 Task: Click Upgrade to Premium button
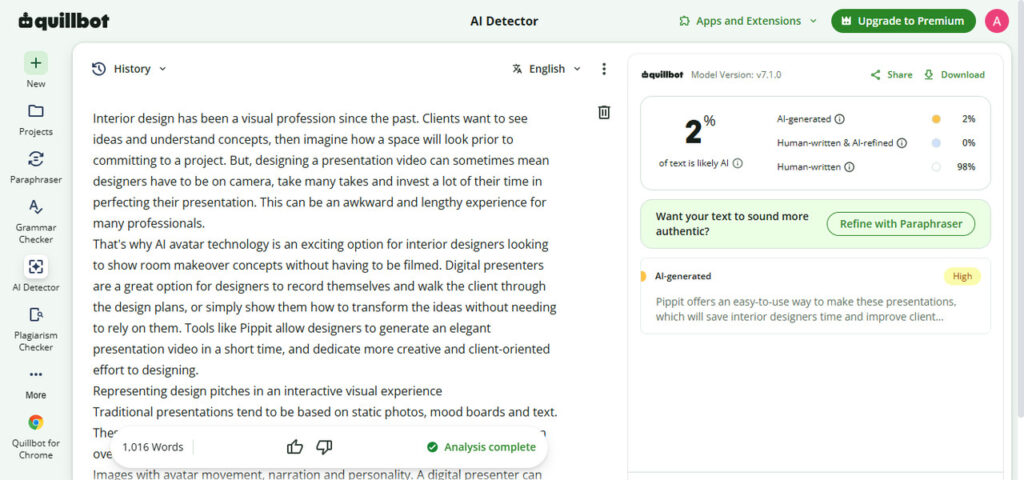click(x=903, y=21)
